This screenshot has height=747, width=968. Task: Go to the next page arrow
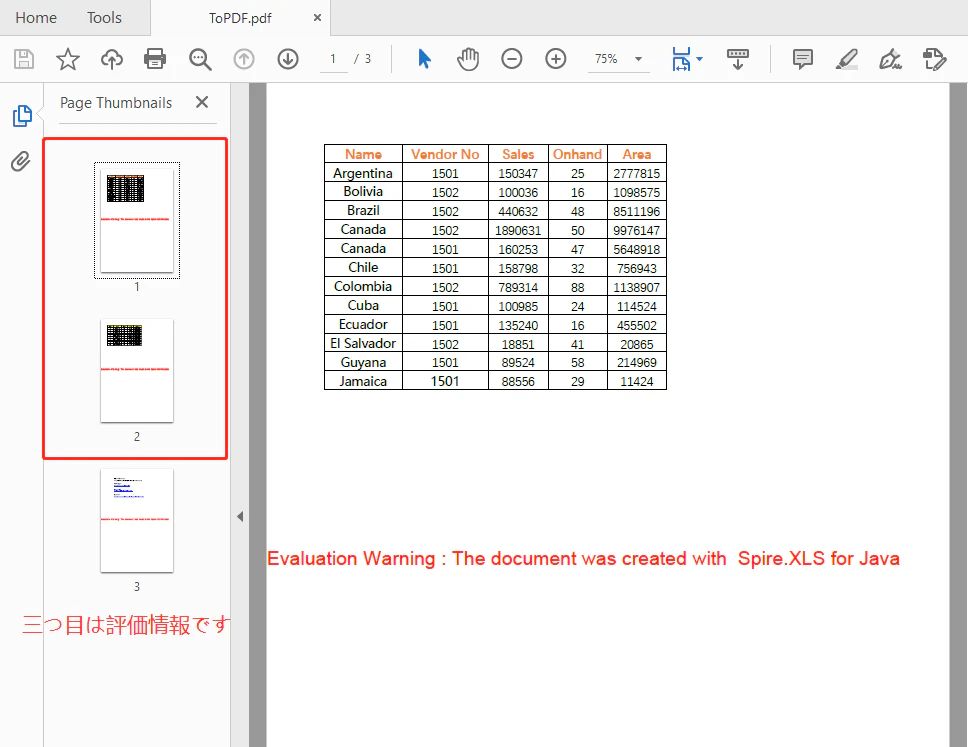click(x=288, y=59)
